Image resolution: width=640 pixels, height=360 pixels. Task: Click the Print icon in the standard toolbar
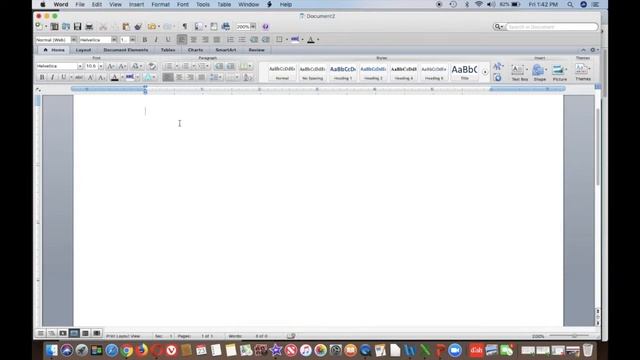point(89,27)
